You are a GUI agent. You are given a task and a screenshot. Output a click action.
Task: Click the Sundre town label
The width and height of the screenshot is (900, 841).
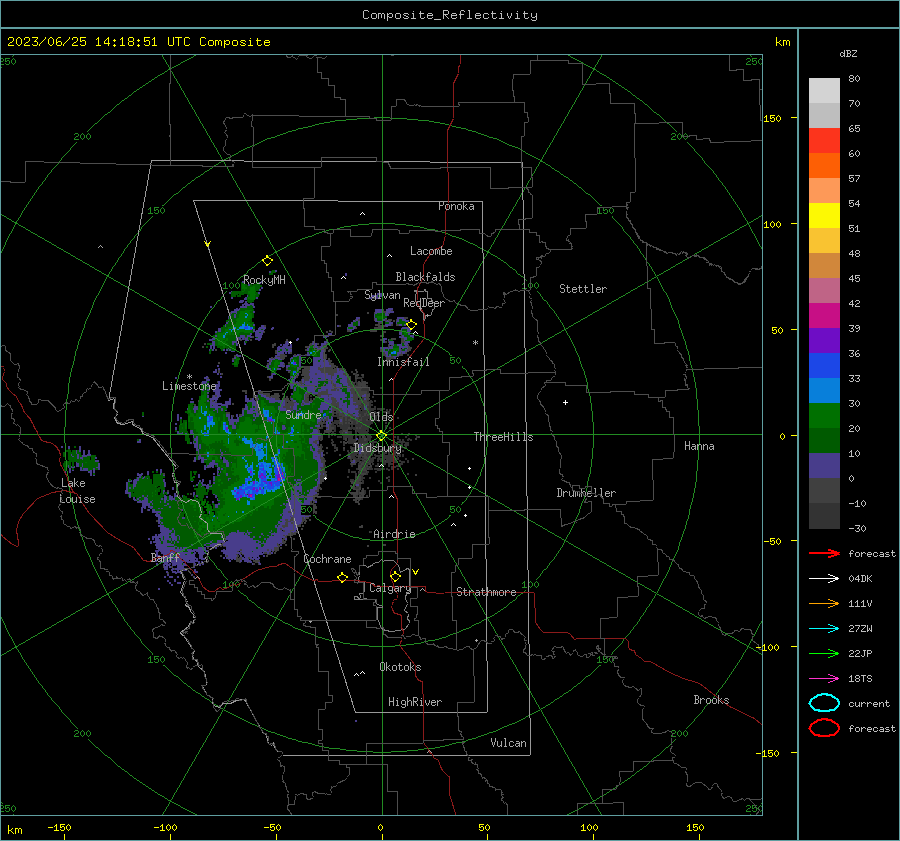pyautogui.click(x=303, y=414)
